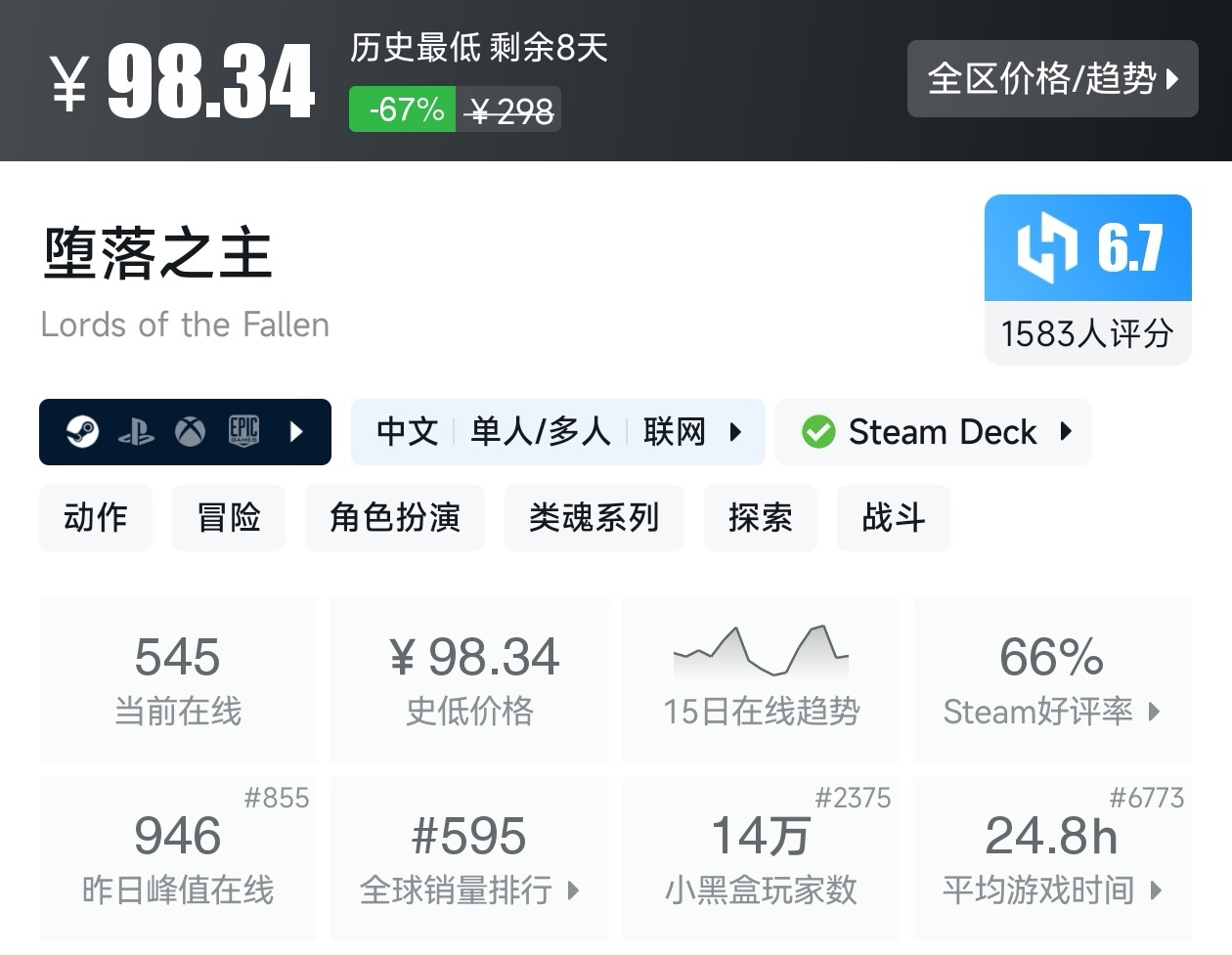Image resolution: width=1232 pixels, height=955 pixels.
Task: Select the 战斗 tag
Action: [x=894, y=518]
